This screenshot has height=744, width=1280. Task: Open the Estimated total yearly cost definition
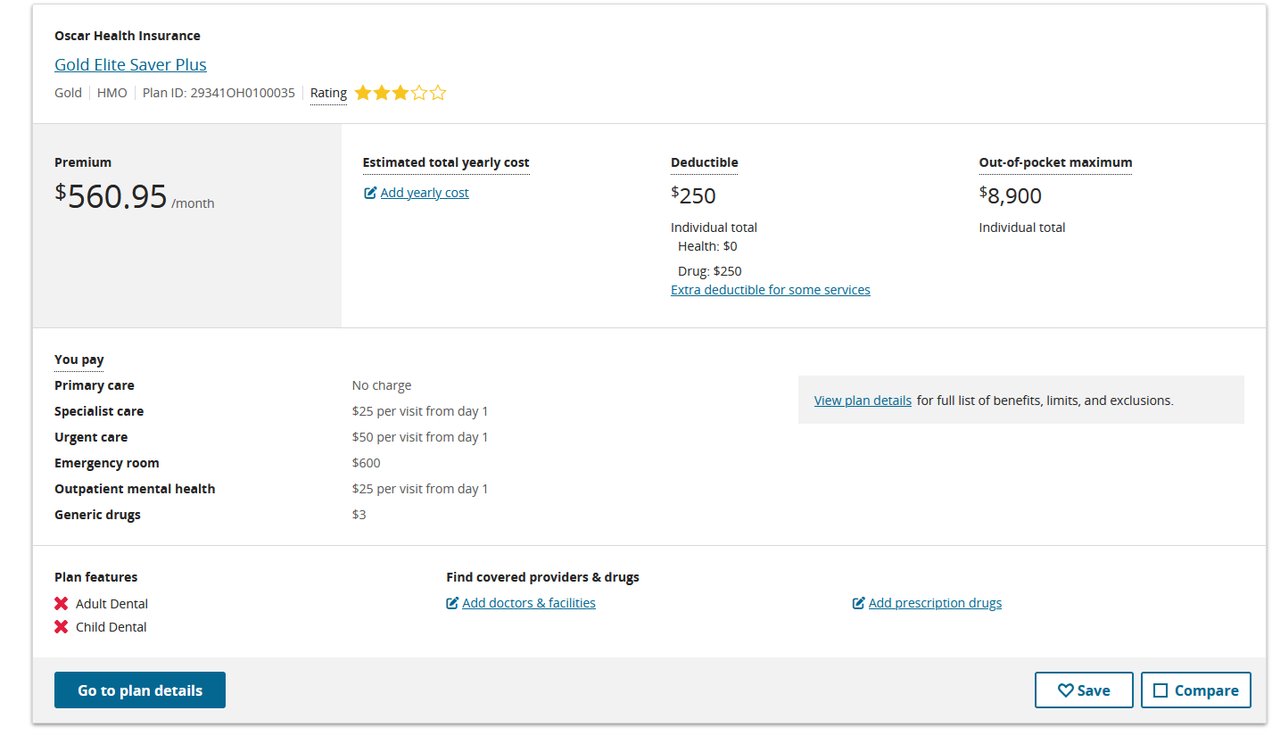coord(446,162)
